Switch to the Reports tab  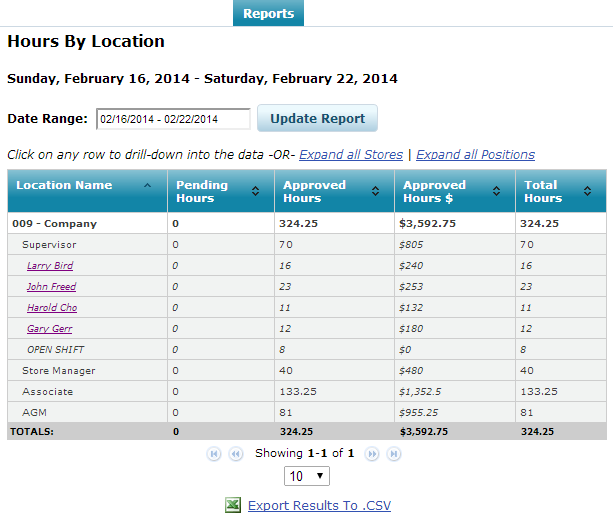(268, 14)
